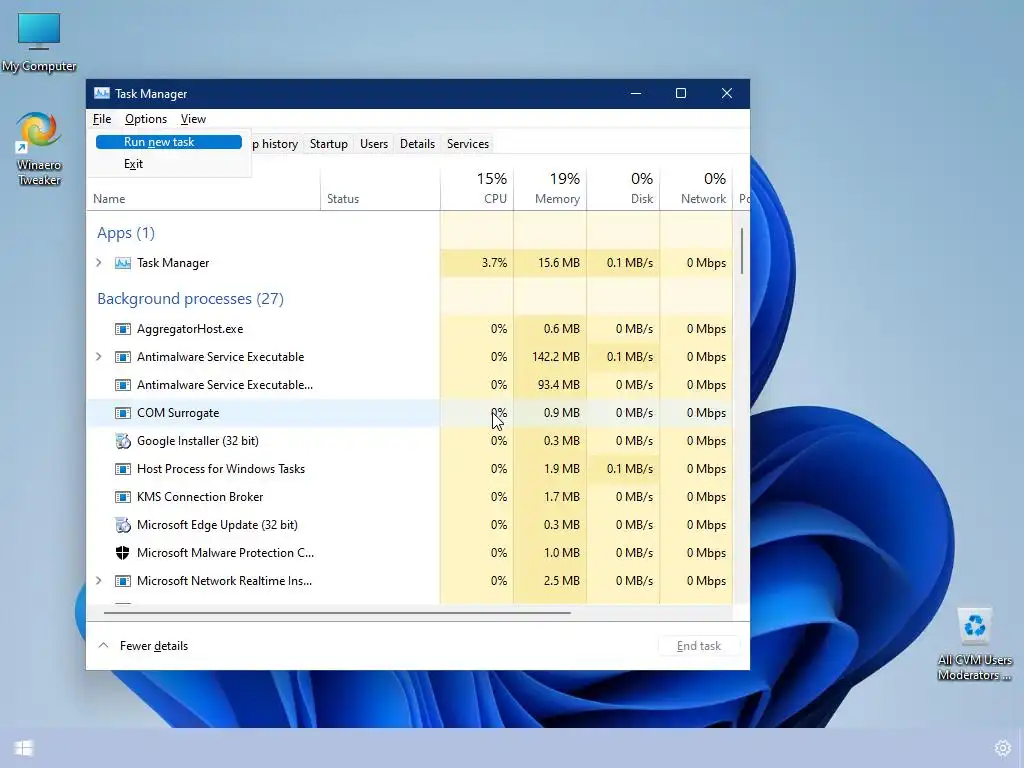Select the COM Surrogate process row
The height and width of the screenshot is (768, 1024).
tap(409, 413)
